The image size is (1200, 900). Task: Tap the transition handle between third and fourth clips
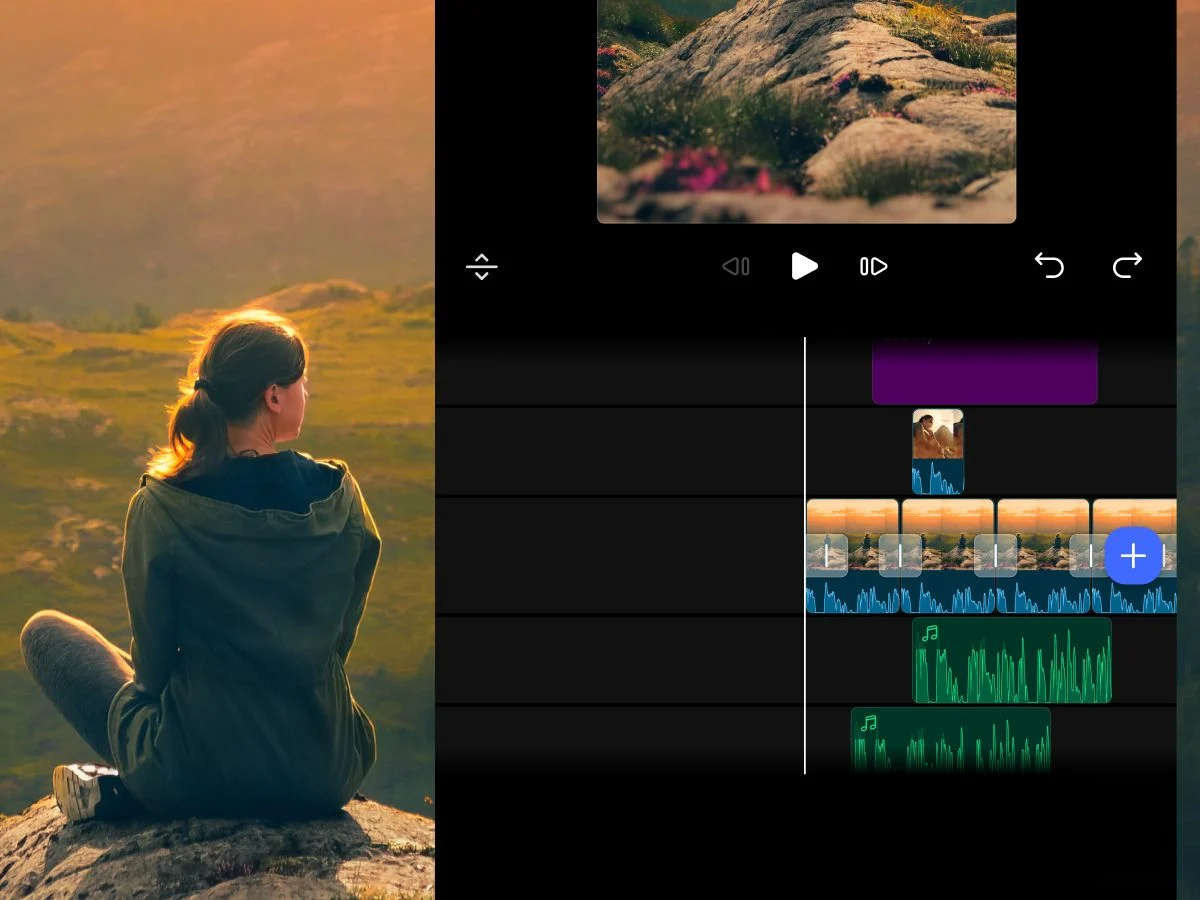(x=1090, y=556)
